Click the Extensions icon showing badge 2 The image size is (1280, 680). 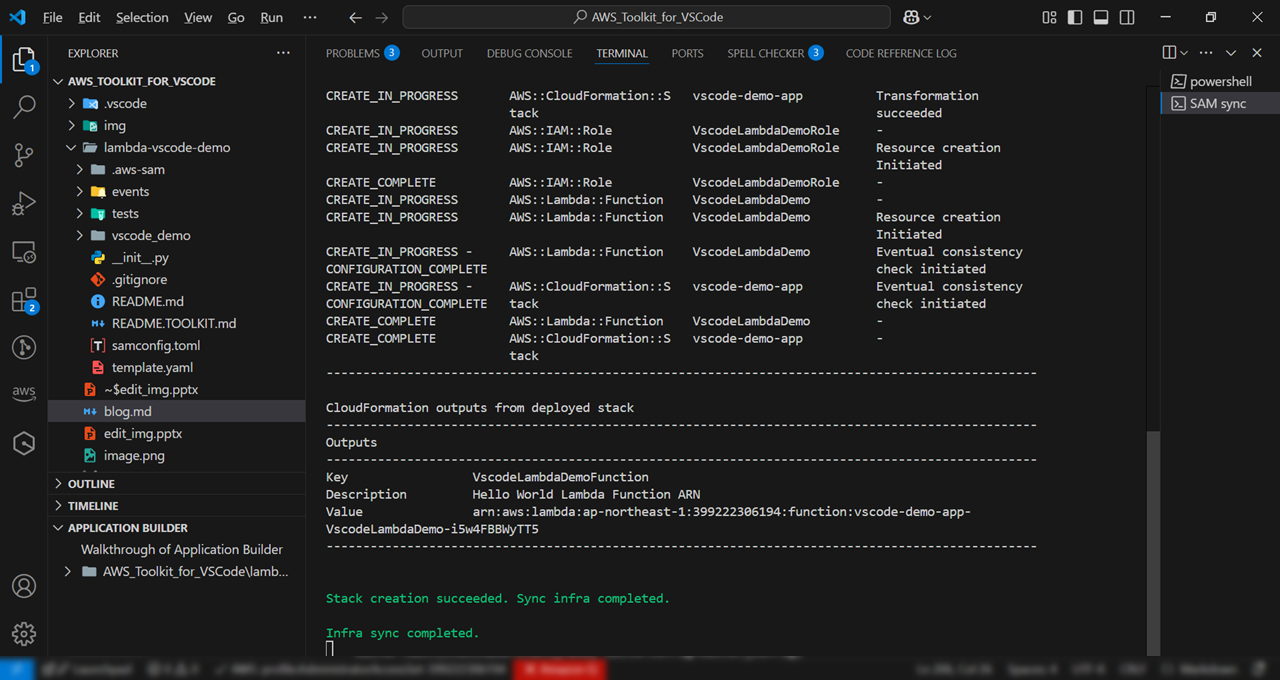(x=24, y=300)
